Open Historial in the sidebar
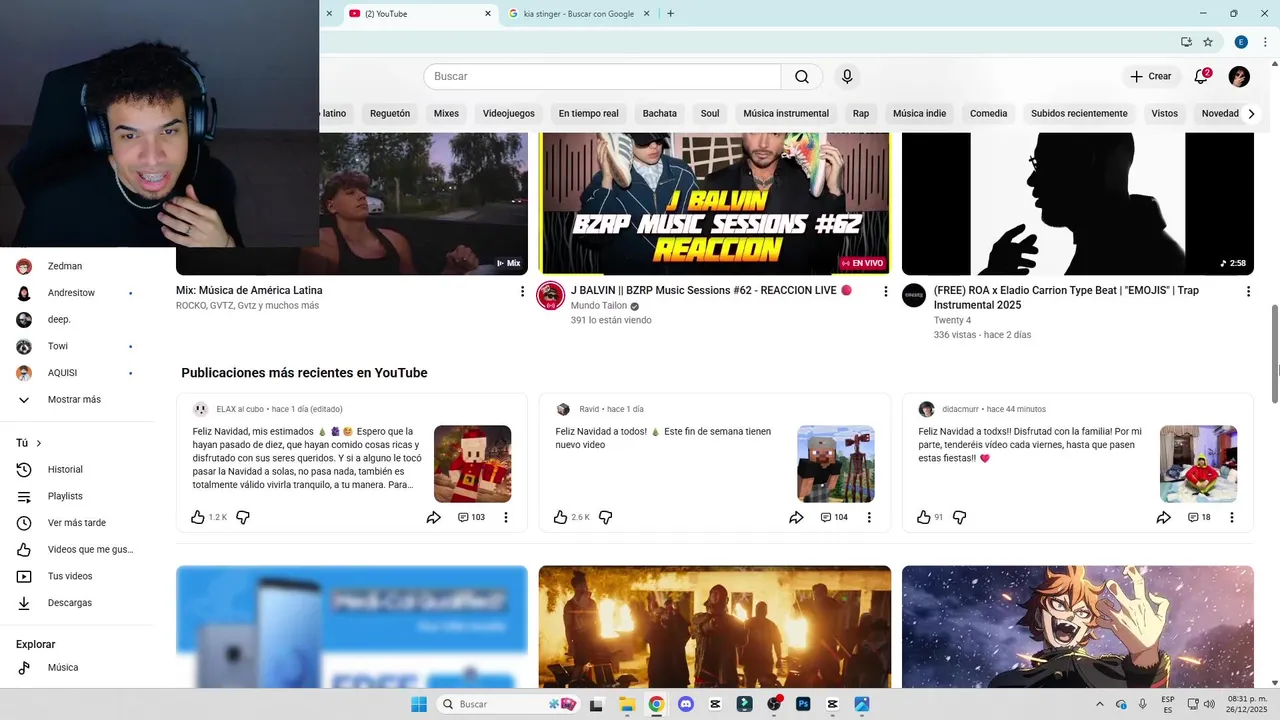The image size is (1280, 720). pos(65,469)
